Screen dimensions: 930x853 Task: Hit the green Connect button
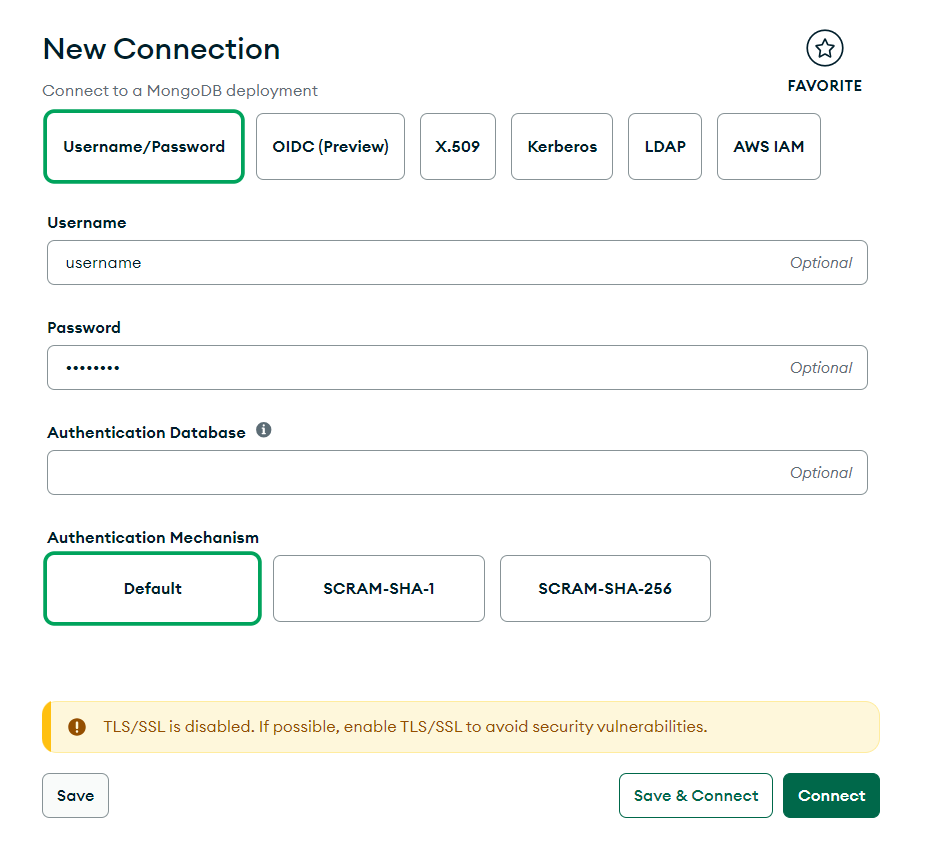(x=831, y=796)
